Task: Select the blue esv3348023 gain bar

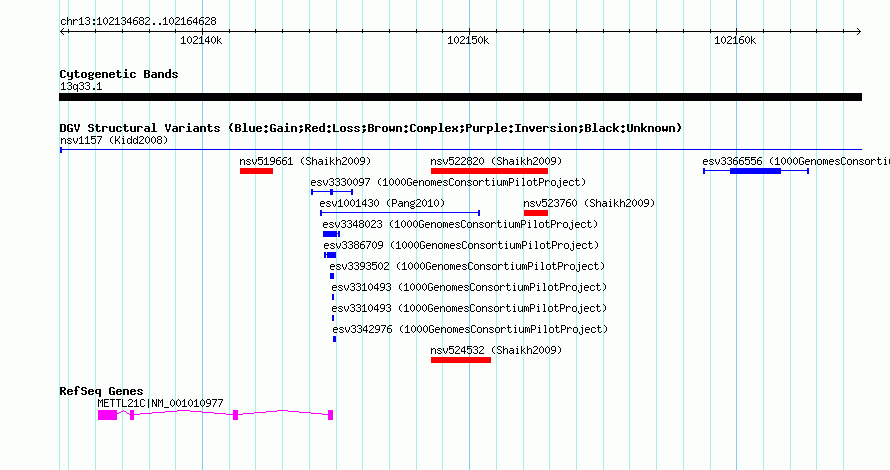Action: (331, 234)
